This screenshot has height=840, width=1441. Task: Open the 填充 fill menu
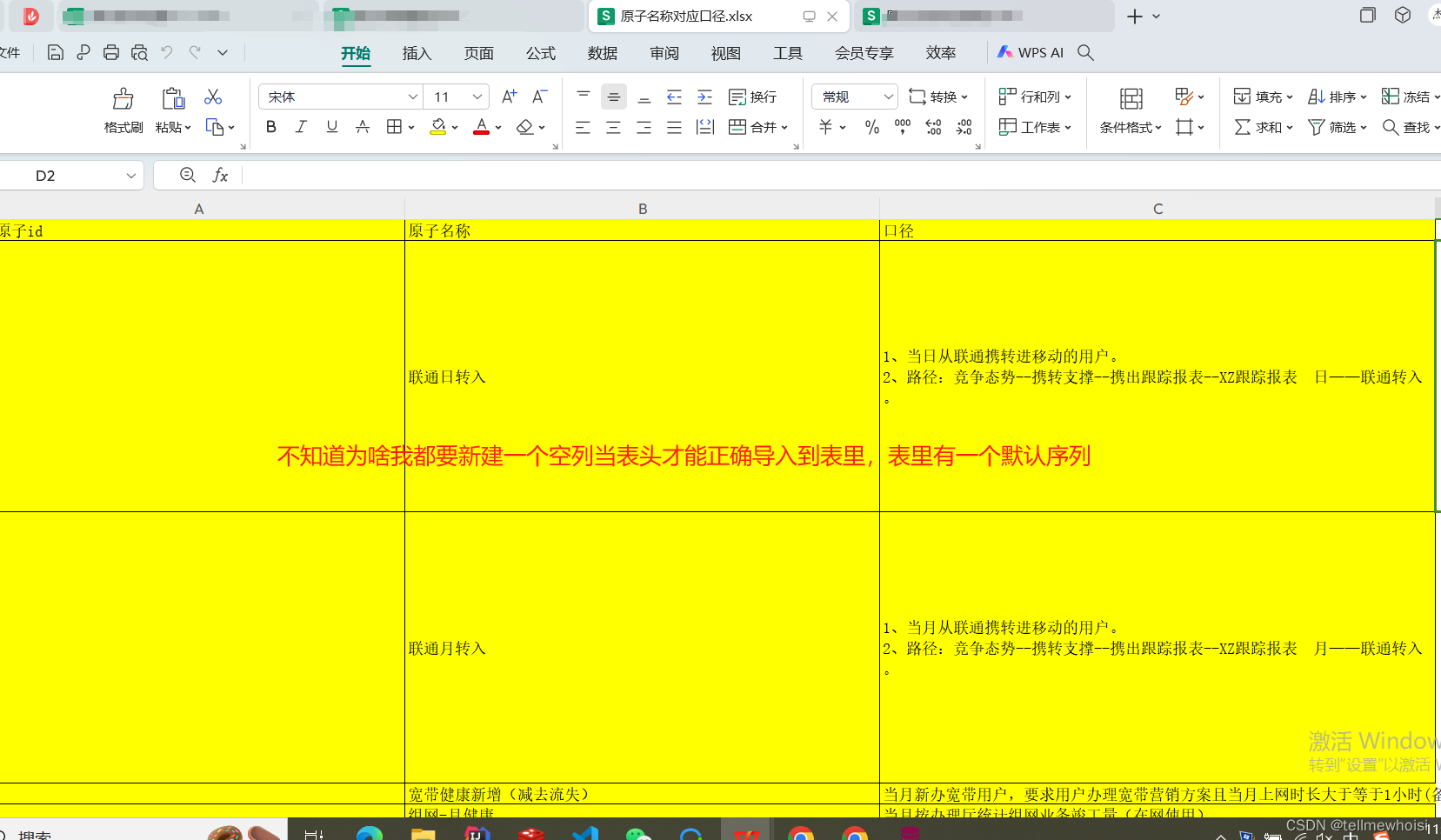(1264, 97)
